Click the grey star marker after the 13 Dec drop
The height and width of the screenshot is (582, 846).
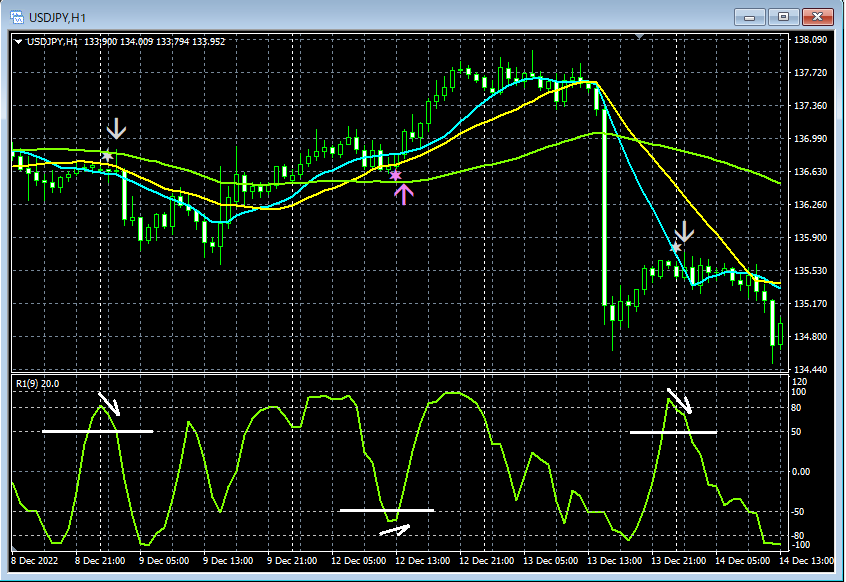click(x=675, y=246)
